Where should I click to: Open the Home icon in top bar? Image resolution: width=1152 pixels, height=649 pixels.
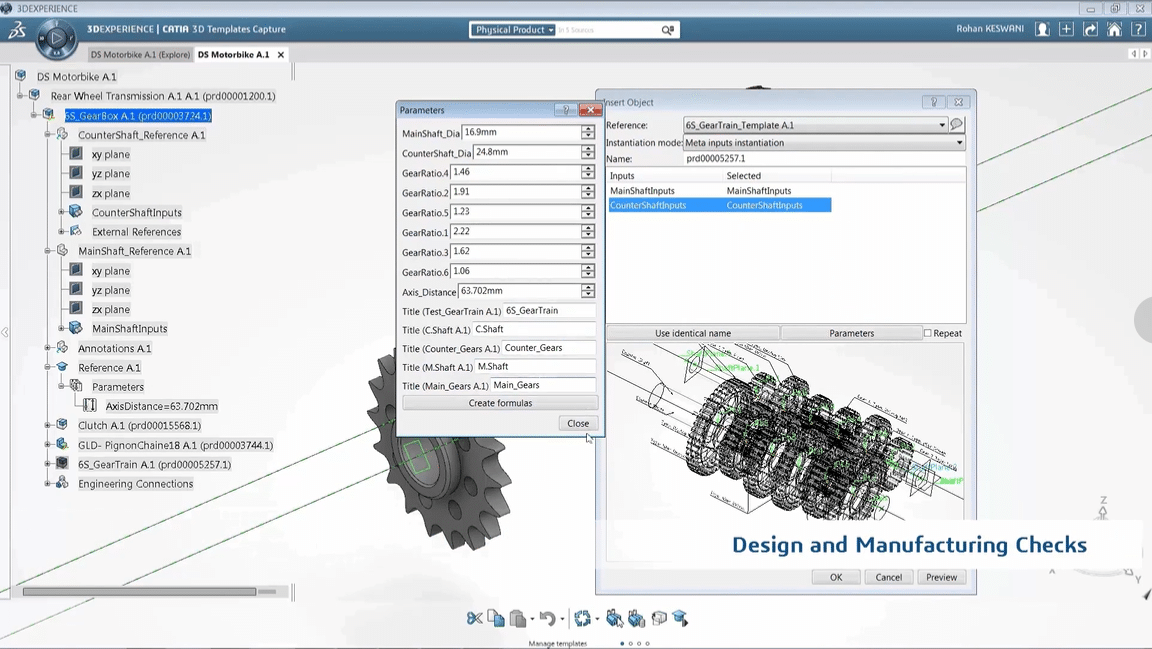pos(1114,30)
